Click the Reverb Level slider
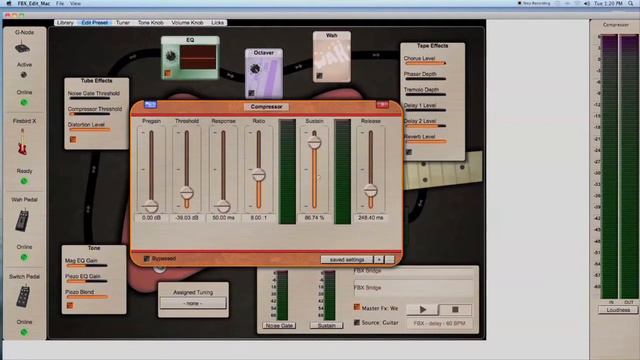The width and height of the screenshot is (640, 360). (425, 142)
